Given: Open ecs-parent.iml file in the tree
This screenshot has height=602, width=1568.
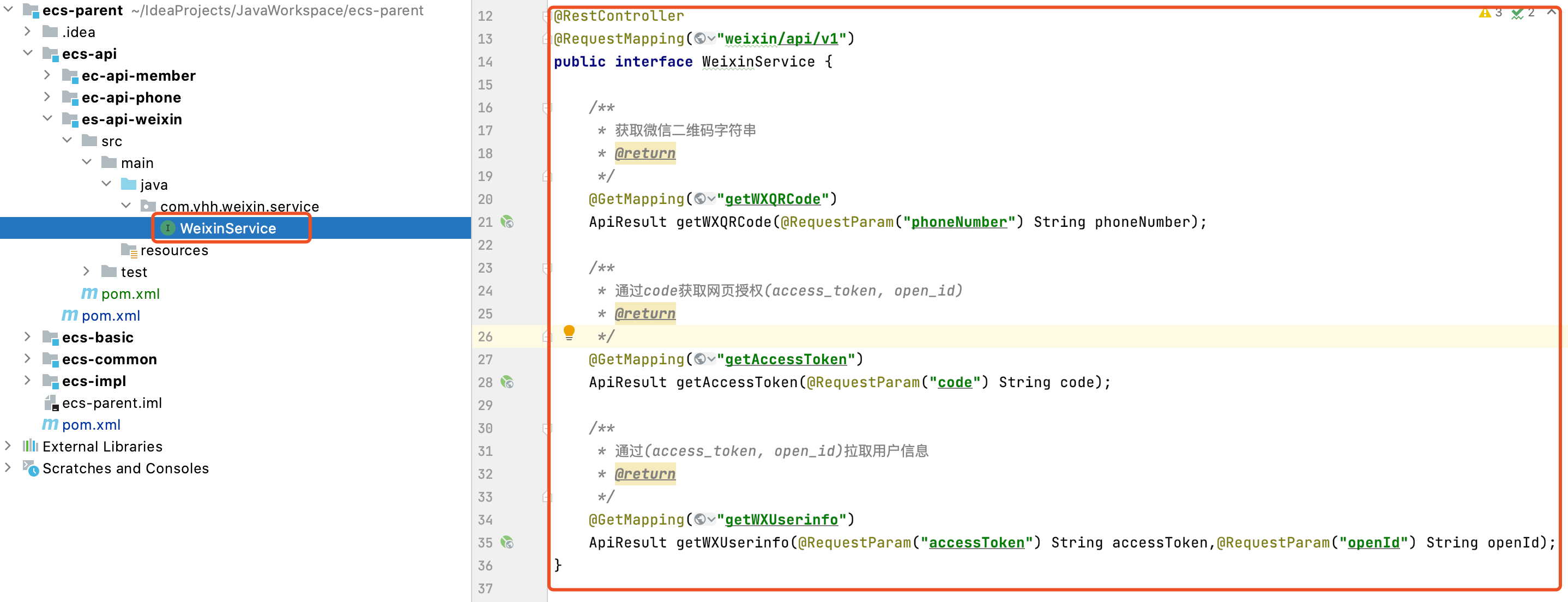Looking at the screenshot, I should 111,403.
